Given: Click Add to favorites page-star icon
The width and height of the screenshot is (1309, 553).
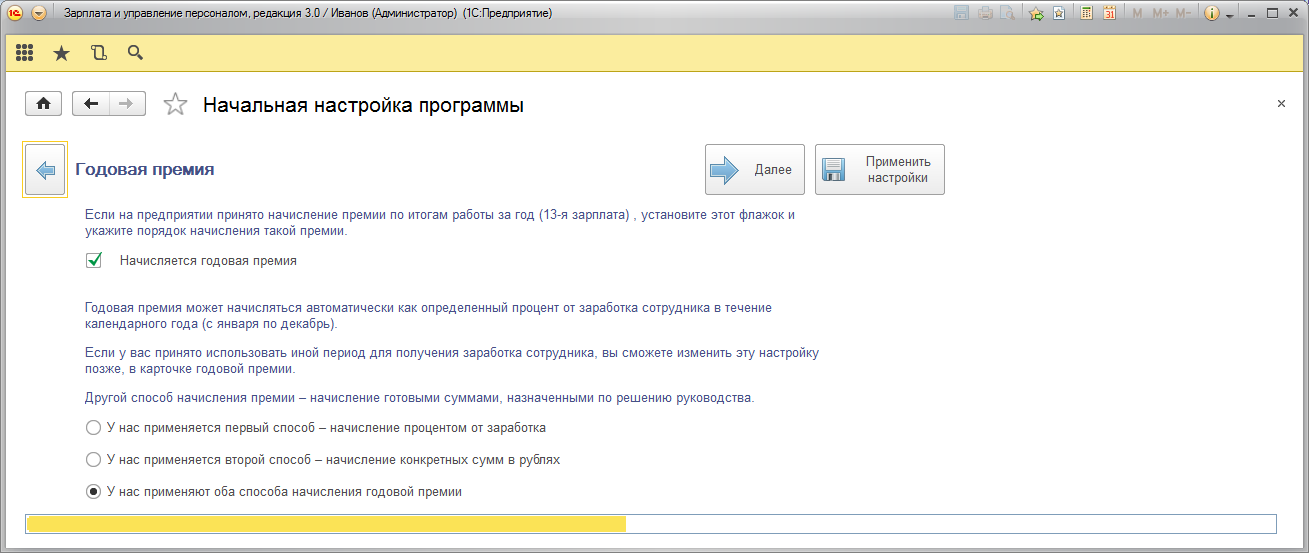Looking at the screenshot, I should pos(1059,14).
